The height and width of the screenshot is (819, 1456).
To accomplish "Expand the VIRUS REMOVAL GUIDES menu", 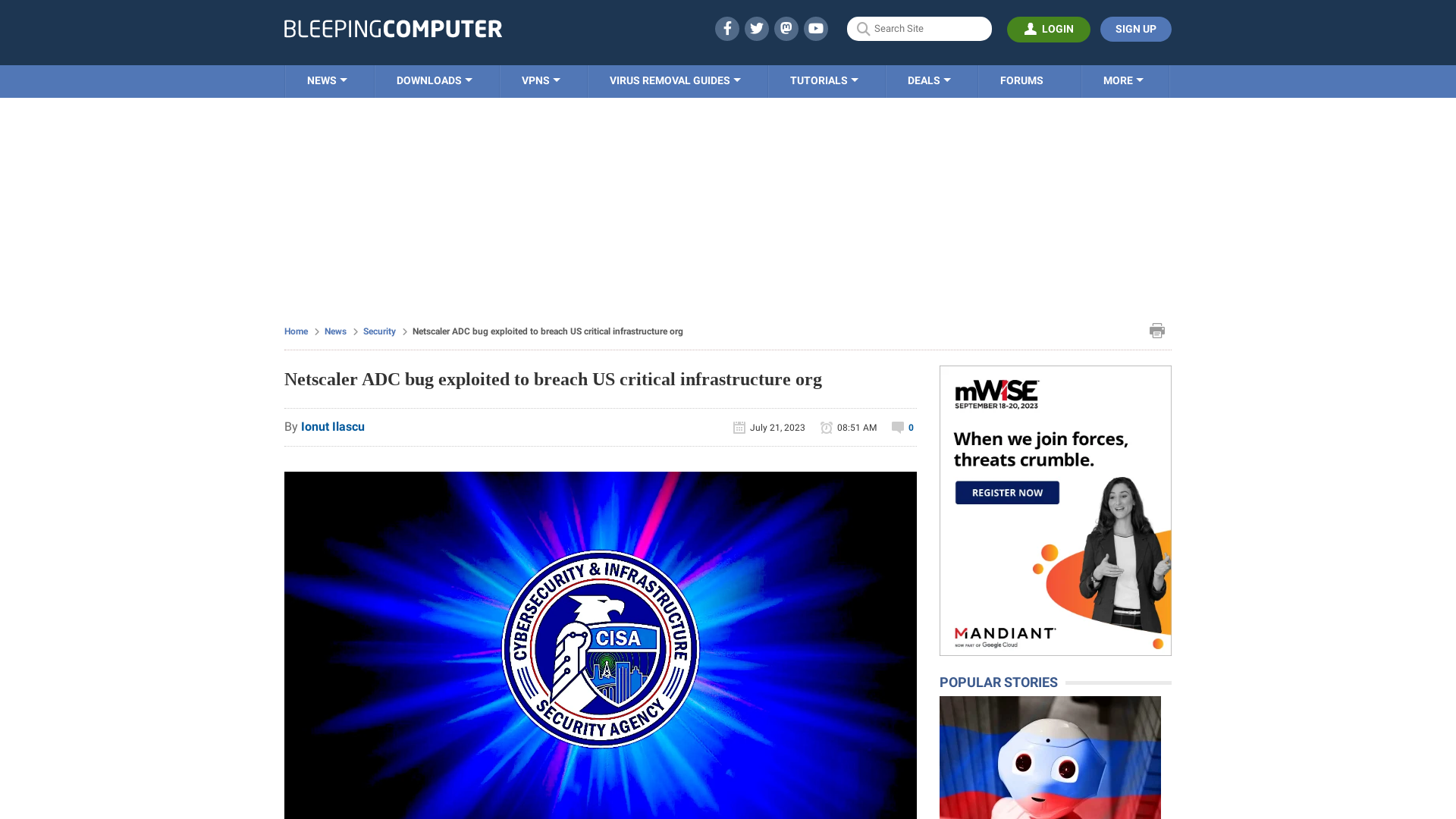I will 675,80.
